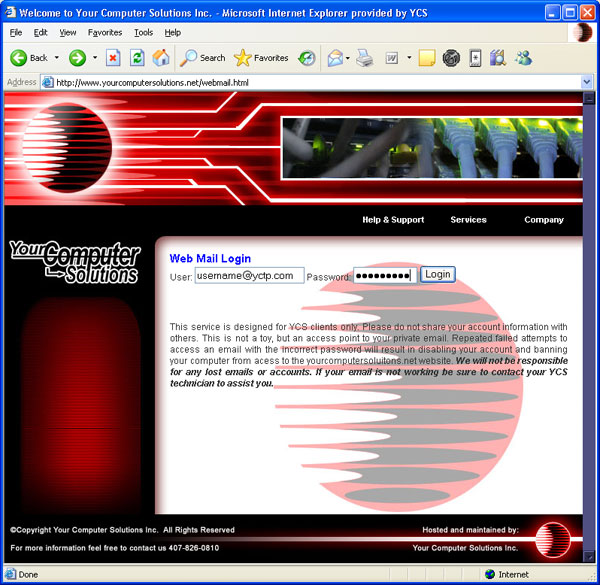
Task: Click the red sphere header logo
Action: pyautogui.click(x=67, y=148)
